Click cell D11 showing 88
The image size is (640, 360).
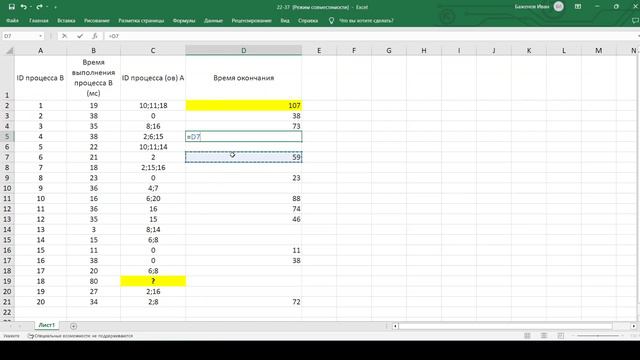click(x=244, y=198)
